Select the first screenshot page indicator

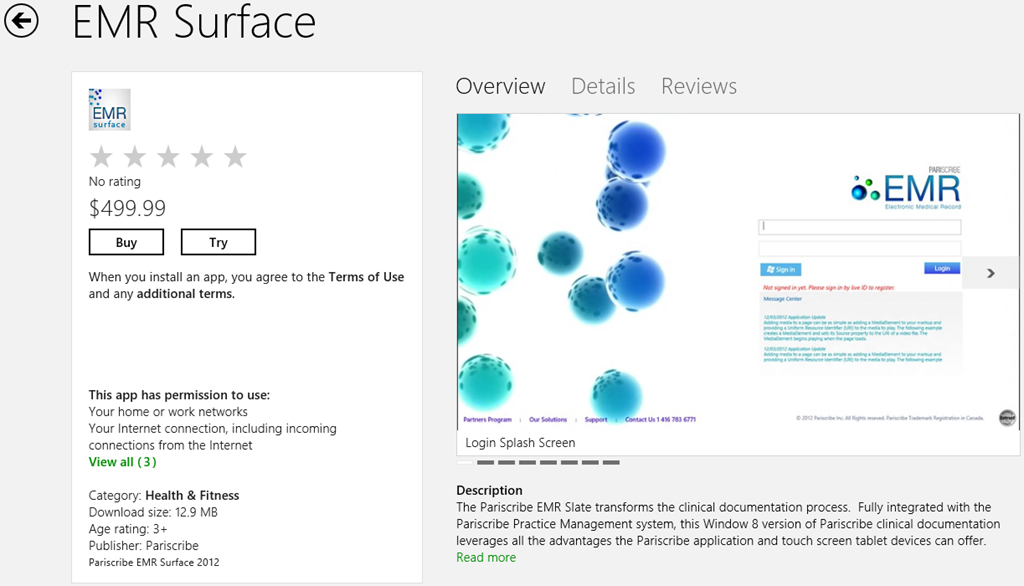pos(465,462)
